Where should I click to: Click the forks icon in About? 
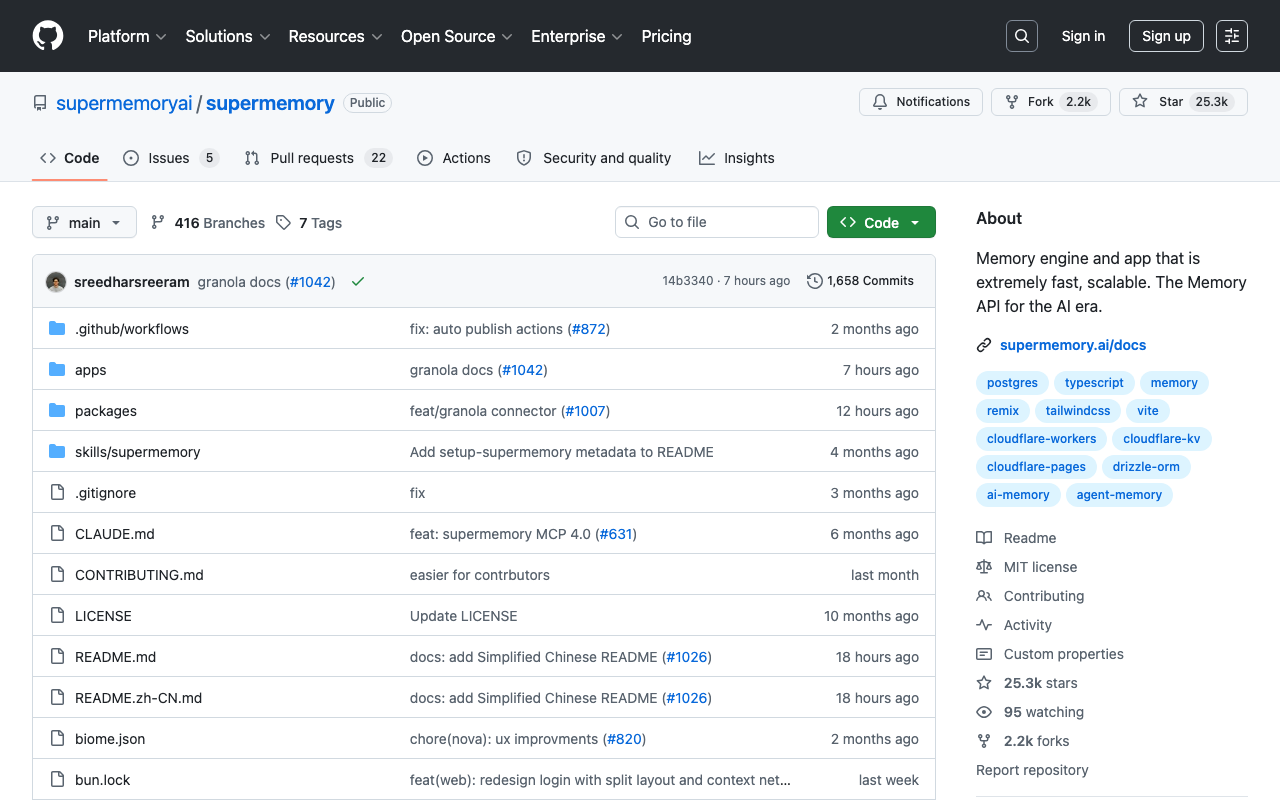click(984, 741)
